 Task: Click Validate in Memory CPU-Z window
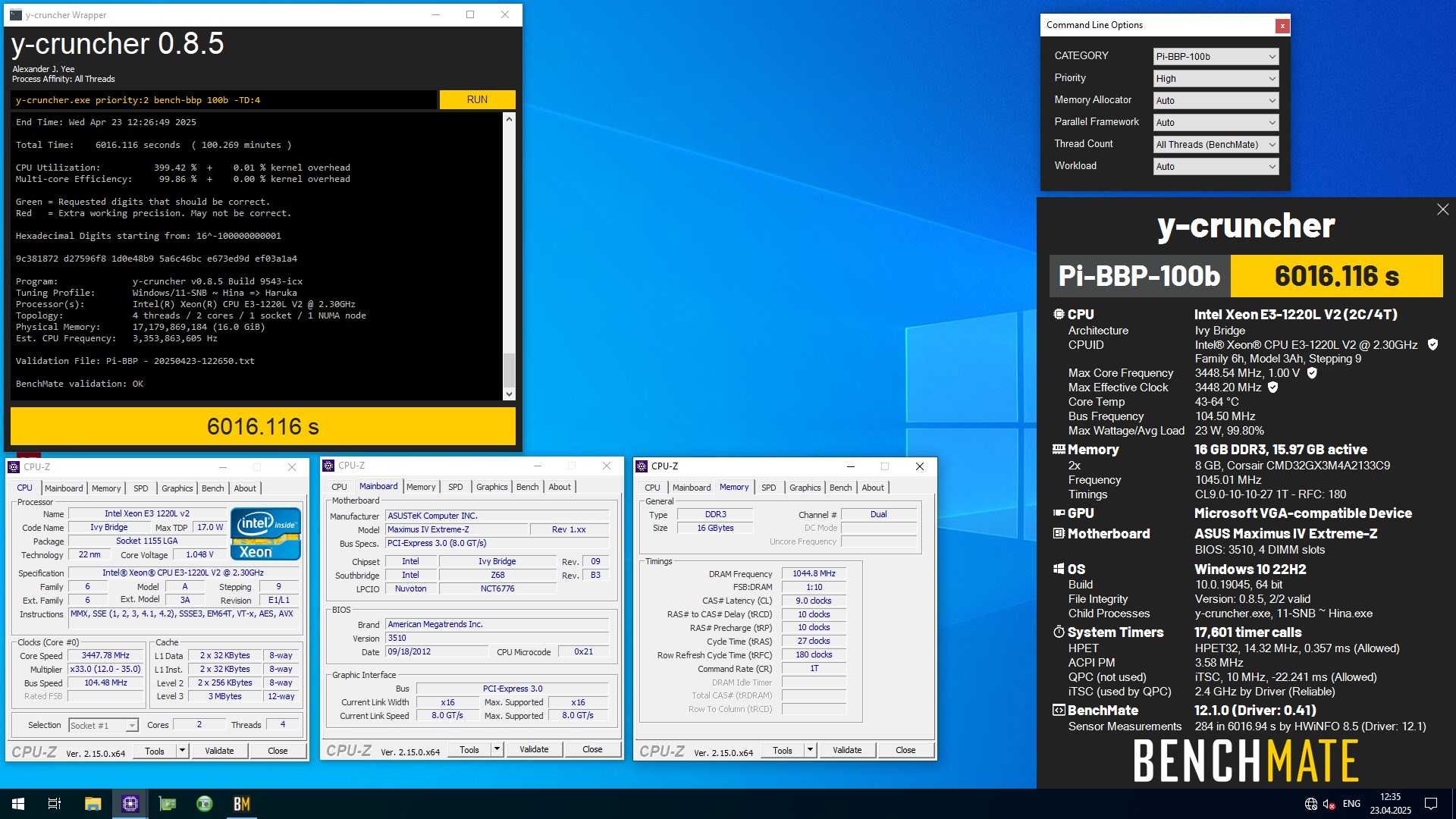tap(847, 750)
